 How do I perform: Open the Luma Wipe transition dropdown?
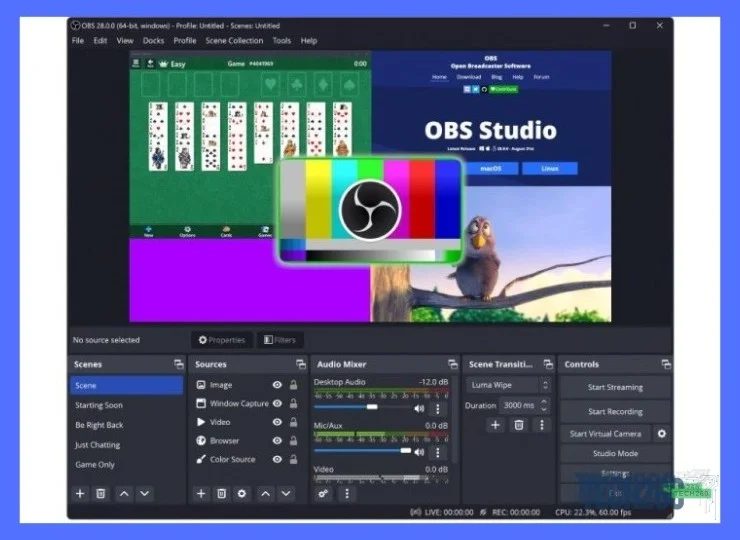(x=508, y=385)
